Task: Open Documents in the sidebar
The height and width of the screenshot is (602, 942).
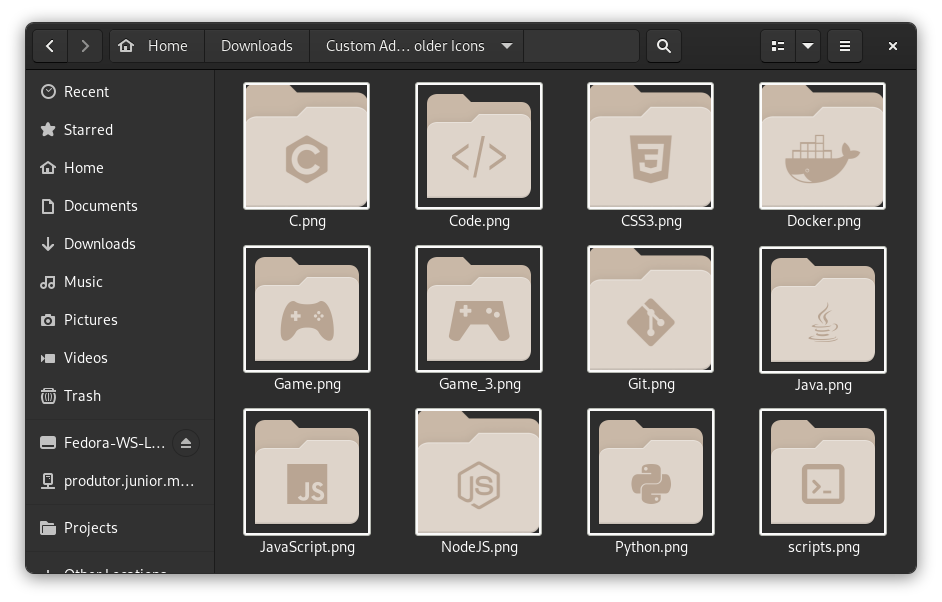Action: point(120,205)
